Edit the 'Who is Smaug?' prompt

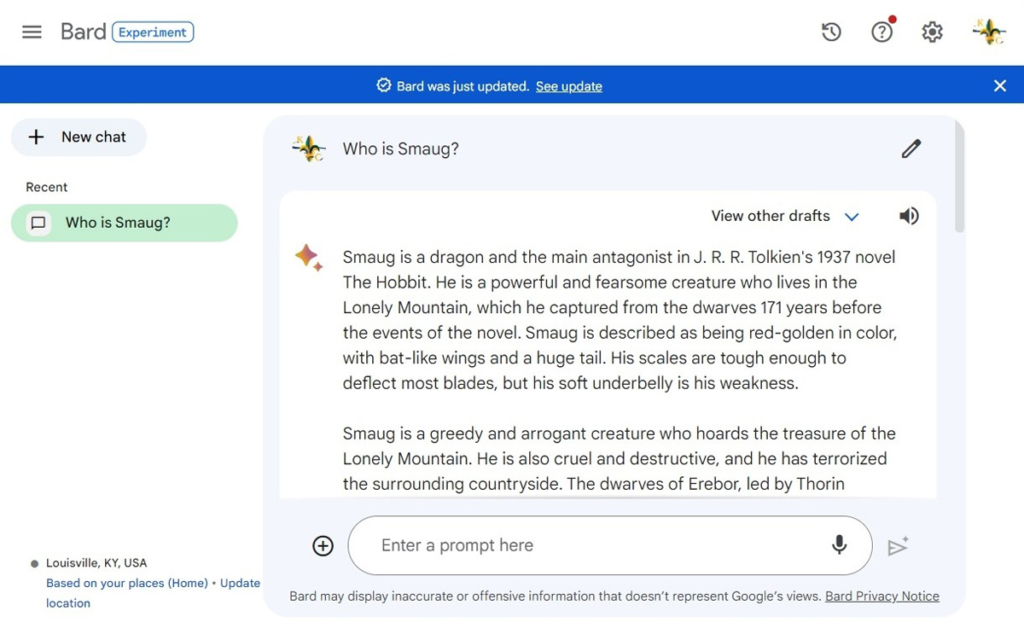point(910,149)
